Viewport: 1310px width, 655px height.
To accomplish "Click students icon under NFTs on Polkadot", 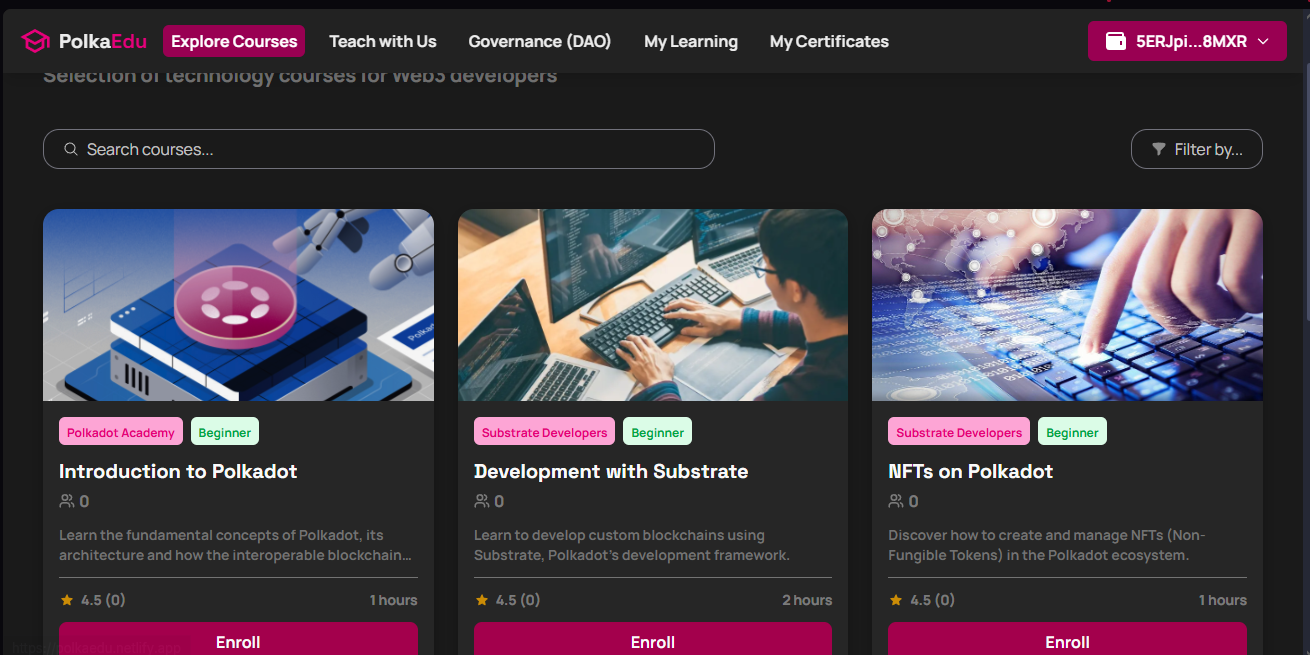I will click(896, 501).
